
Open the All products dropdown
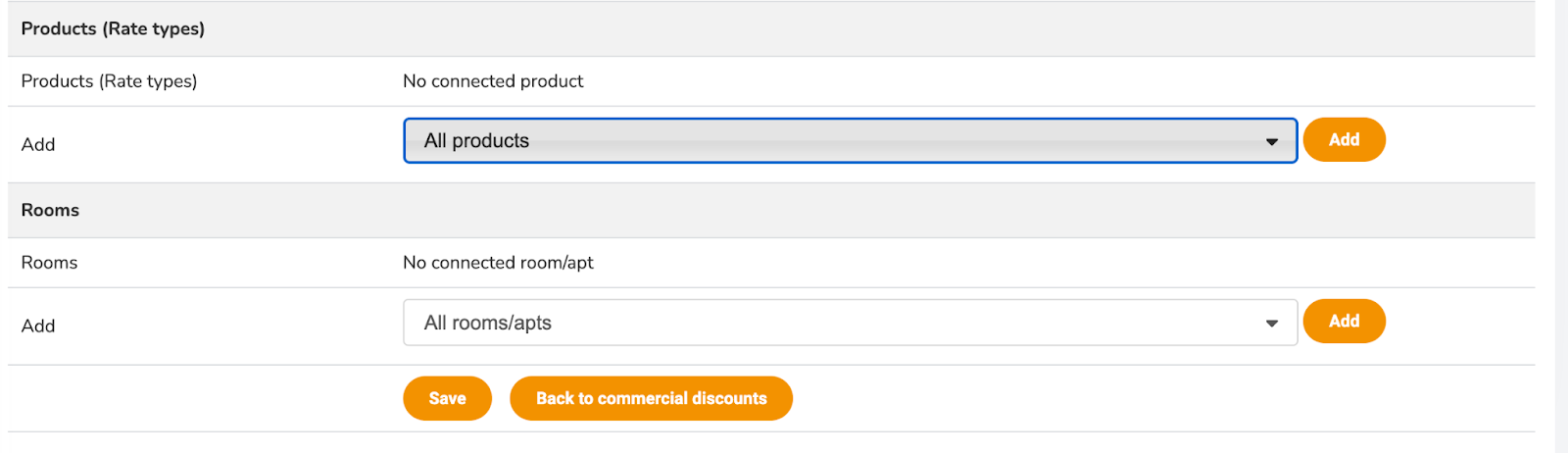tap(850, 140)
